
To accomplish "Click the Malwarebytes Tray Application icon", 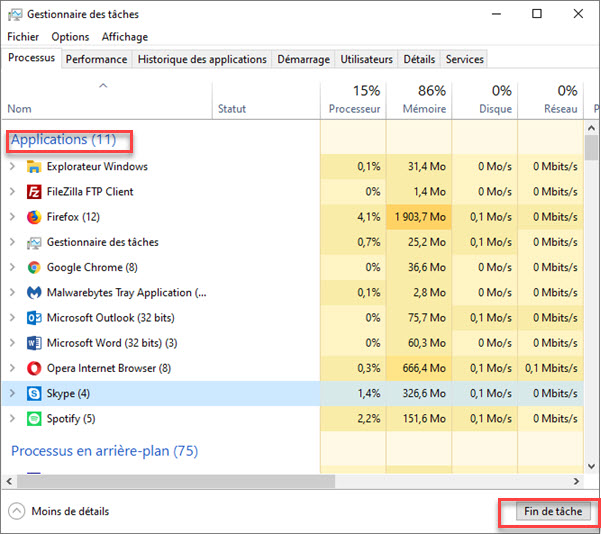I will point(34,293).
